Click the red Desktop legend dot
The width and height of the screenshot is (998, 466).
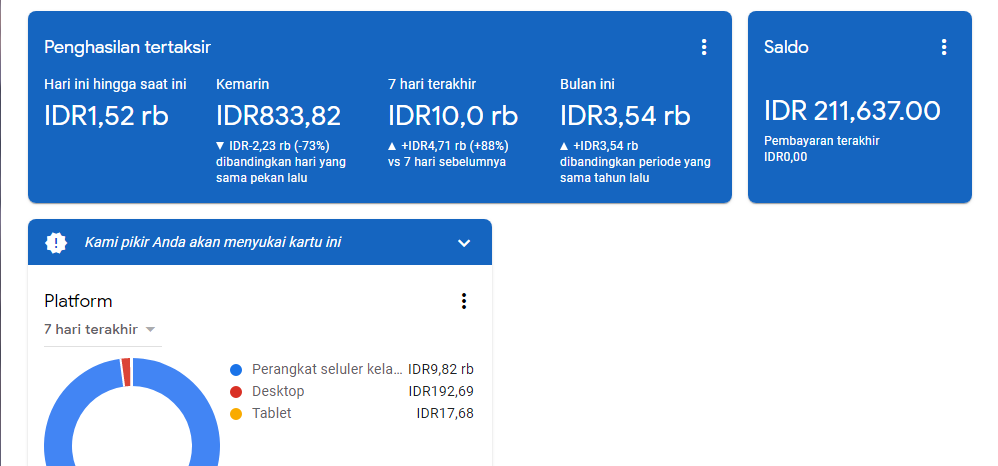click(x=236, y=391)
